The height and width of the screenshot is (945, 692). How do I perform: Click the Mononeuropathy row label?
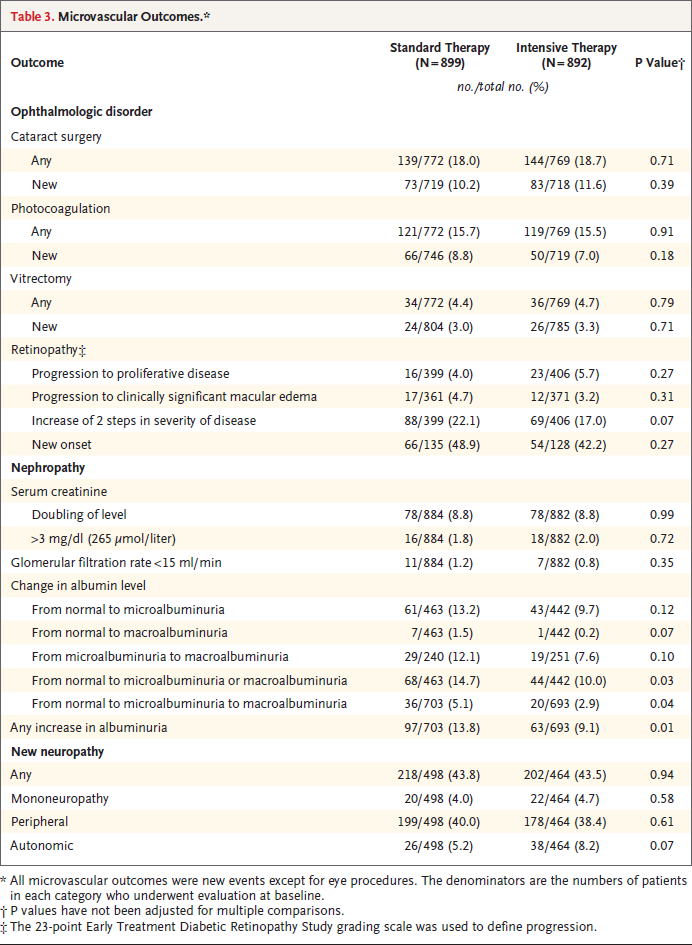tap(60, 798)
